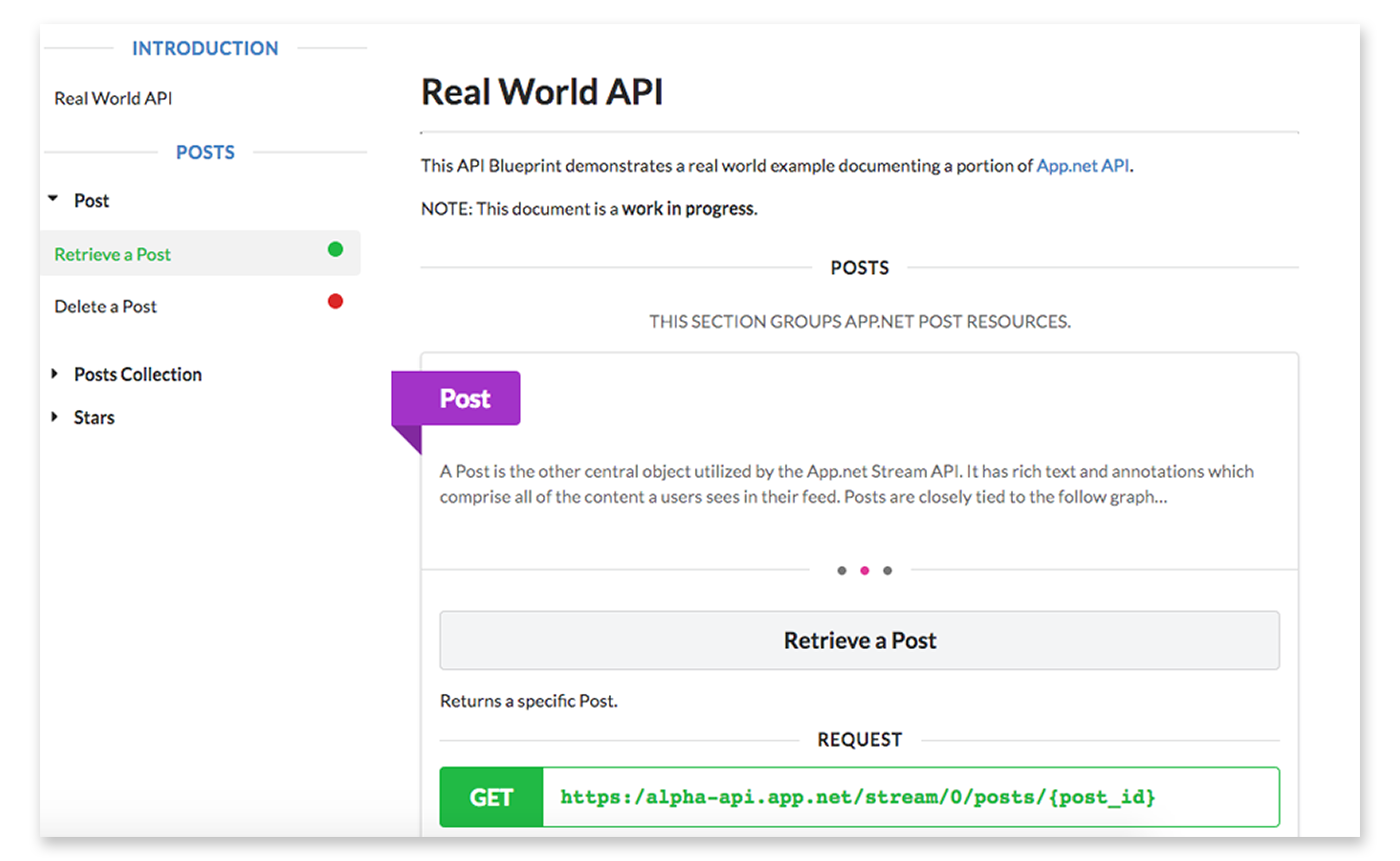The image size is (1400, 861).
Task: Select Delete a Post in sidebar
Action: coord(106,306)
